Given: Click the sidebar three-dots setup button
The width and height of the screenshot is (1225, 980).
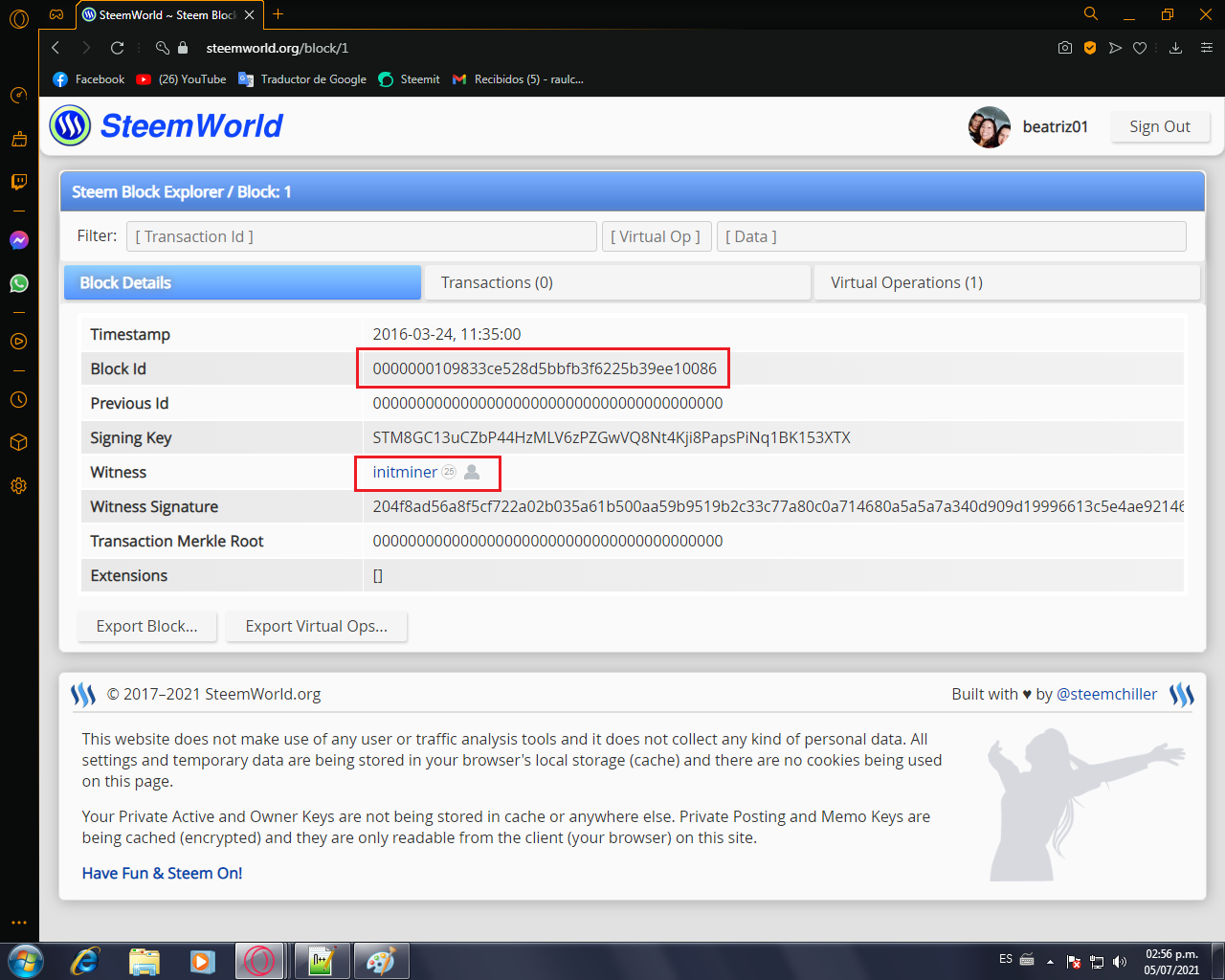Looking at the screenshot, I should point(18,923).
